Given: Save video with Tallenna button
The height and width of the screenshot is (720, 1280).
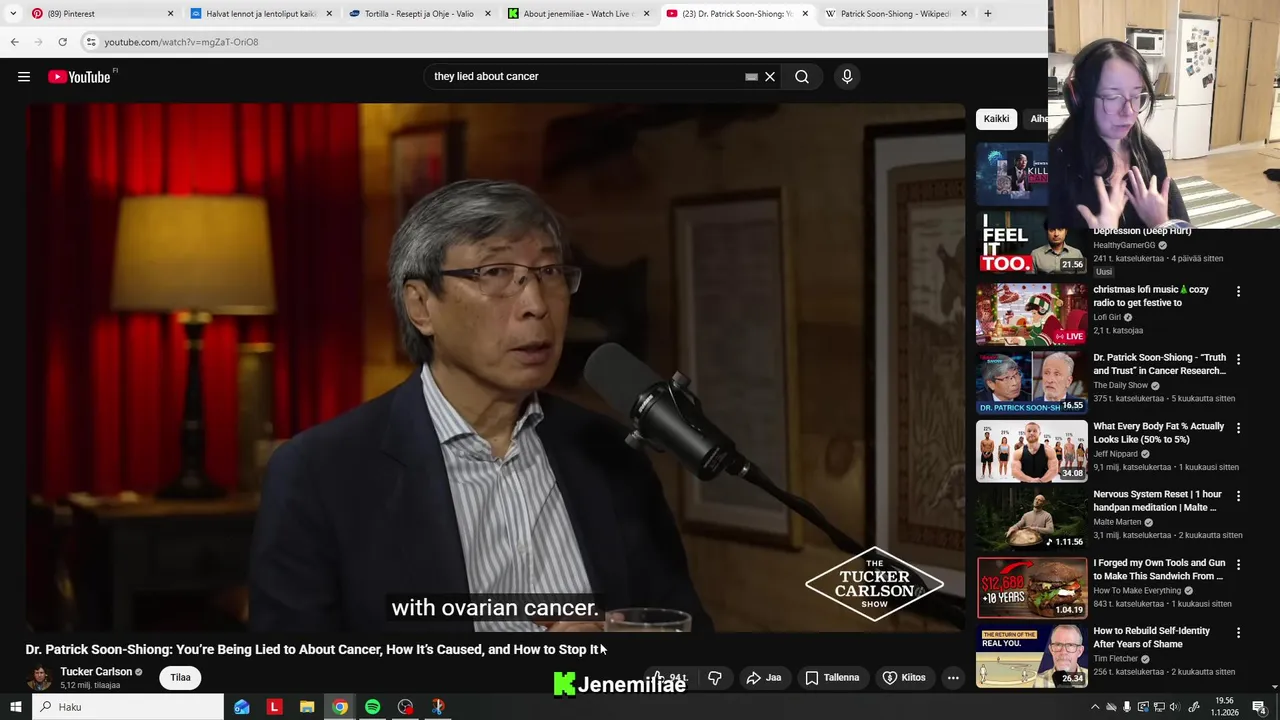Looking at the screenshot, I should click(832, 678).
